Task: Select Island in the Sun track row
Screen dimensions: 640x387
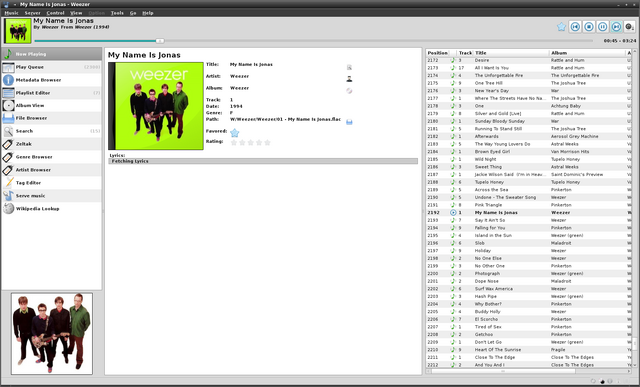Action: pos(529,236)
